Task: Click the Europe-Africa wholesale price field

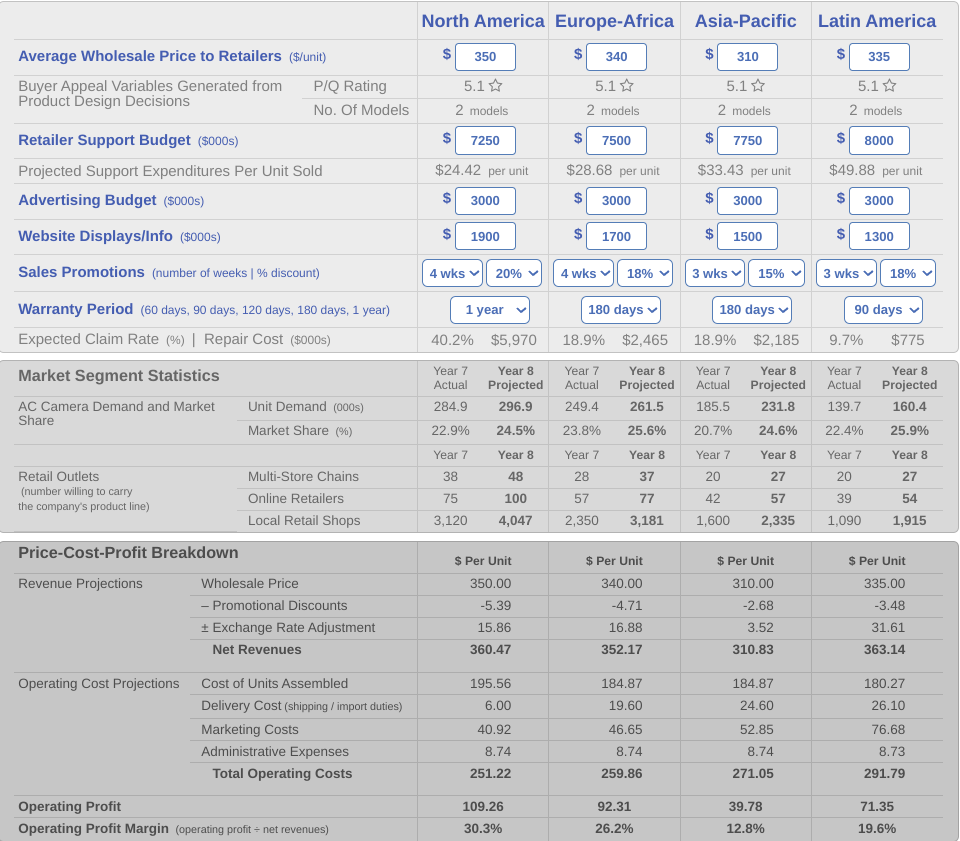Action: tap(616, 57)
